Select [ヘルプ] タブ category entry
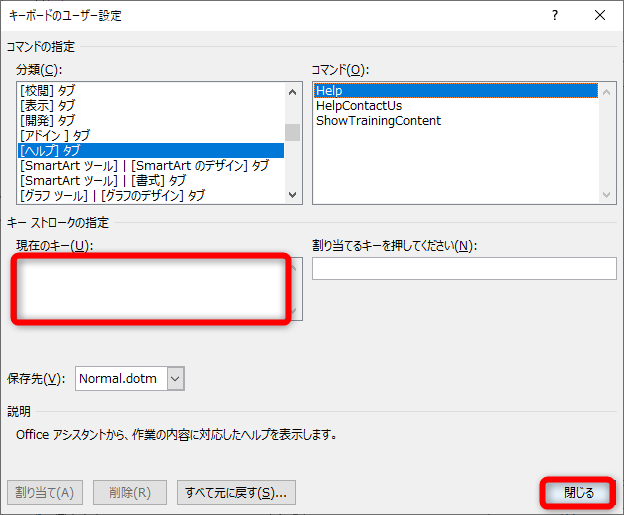Screen dimensions: 624x515 pos(151,150)
